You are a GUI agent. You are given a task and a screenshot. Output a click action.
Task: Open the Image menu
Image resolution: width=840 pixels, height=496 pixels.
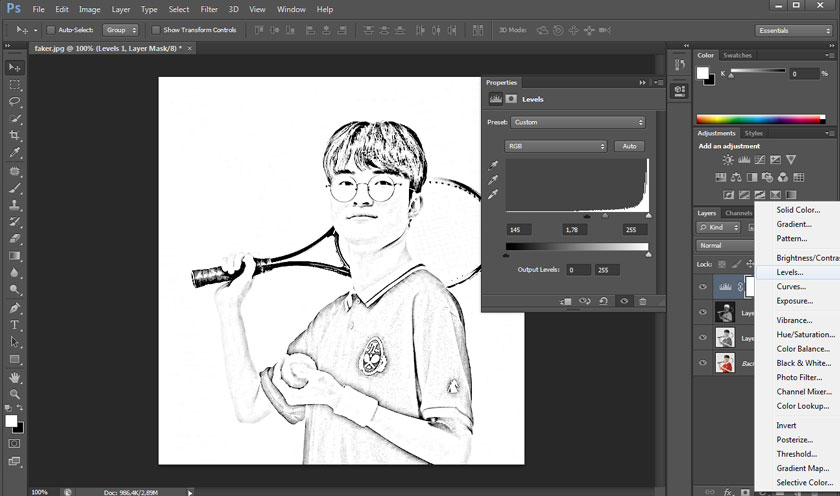[x=89, y=9]
